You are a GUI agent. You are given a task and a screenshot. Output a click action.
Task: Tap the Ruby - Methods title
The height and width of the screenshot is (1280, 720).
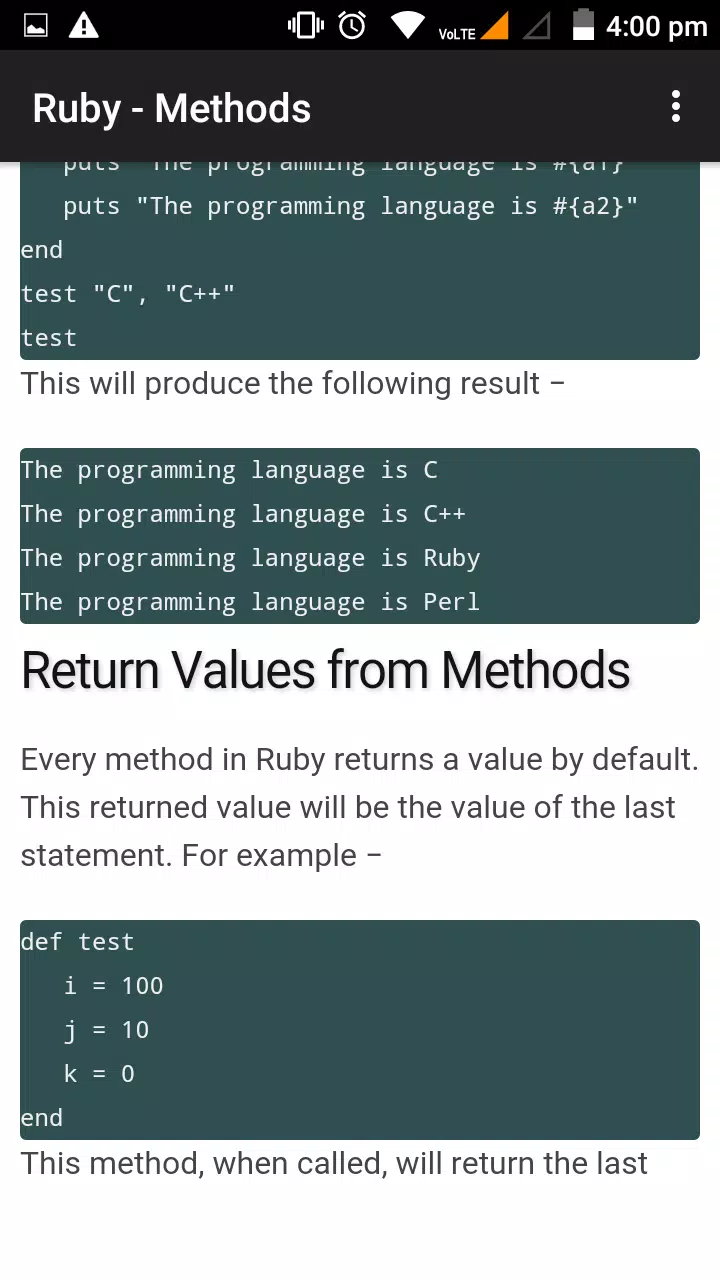point(171,108)
